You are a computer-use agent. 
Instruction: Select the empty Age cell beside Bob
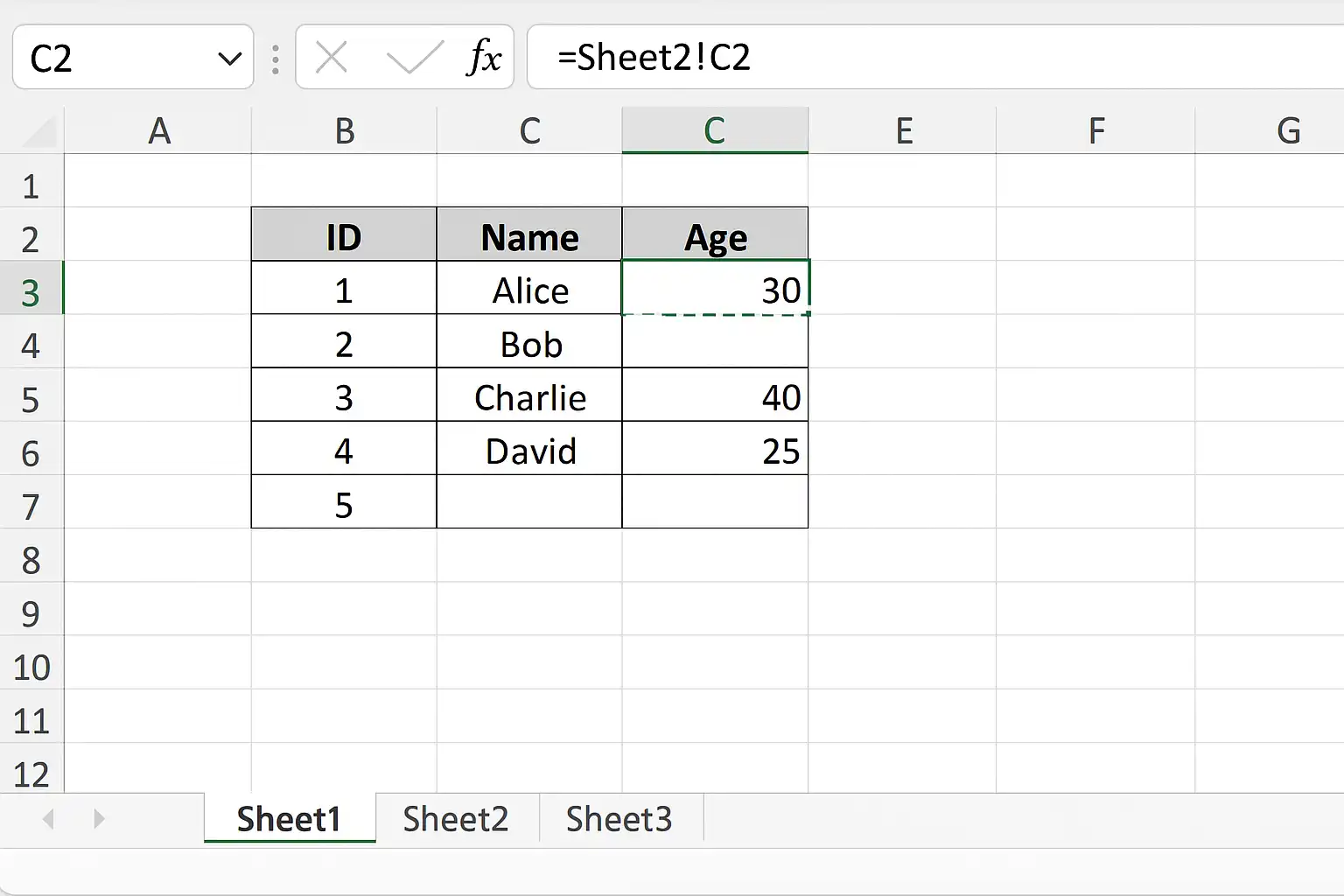[x=715, y=344]
